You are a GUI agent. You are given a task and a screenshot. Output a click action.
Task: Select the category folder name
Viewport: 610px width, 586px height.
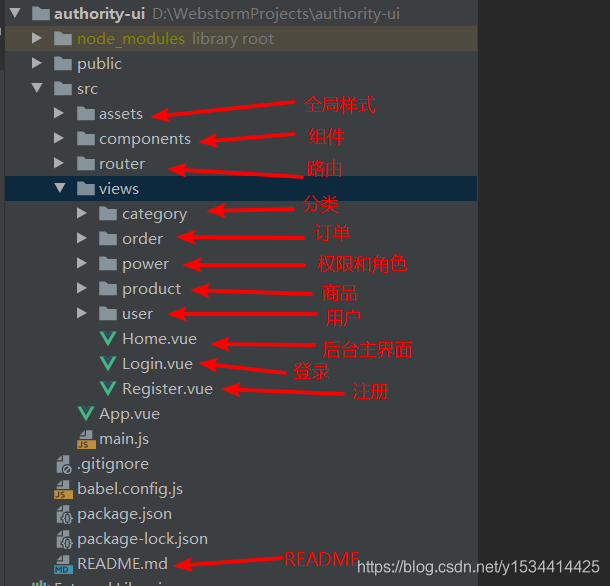pyautogui.click(x=154, y=214)
